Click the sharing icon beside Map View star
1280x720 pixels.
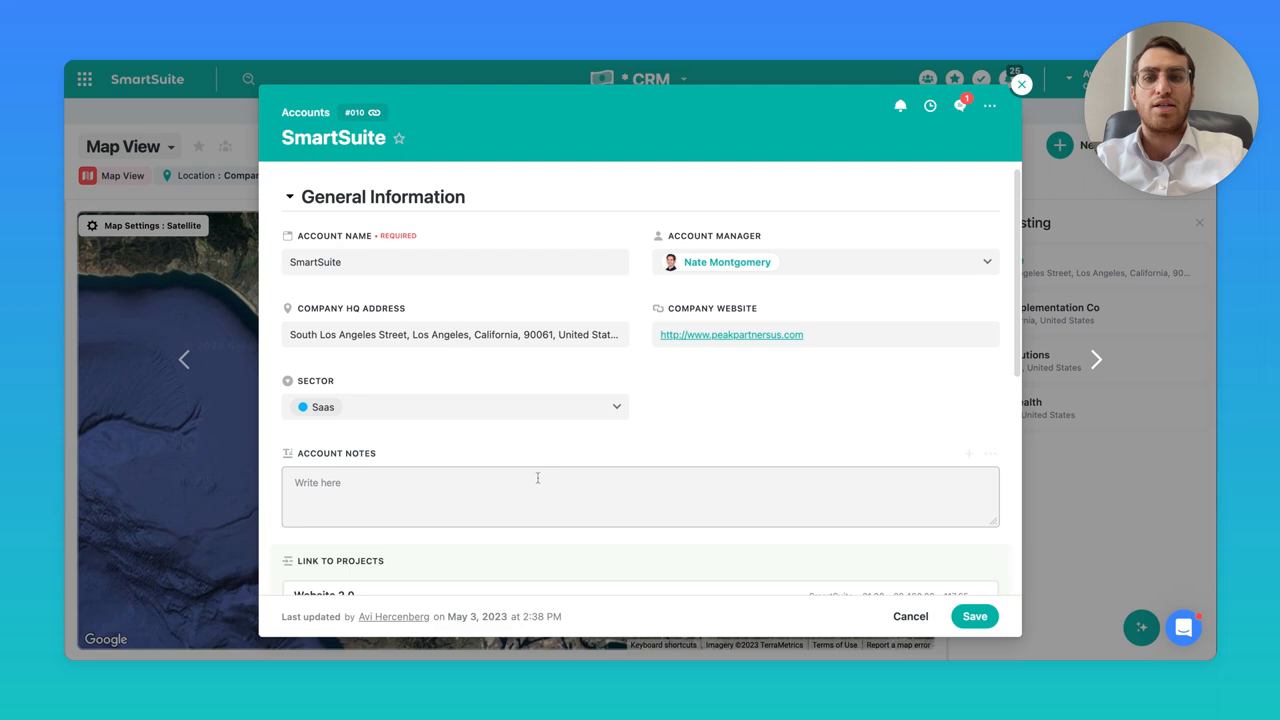point(226,147)
